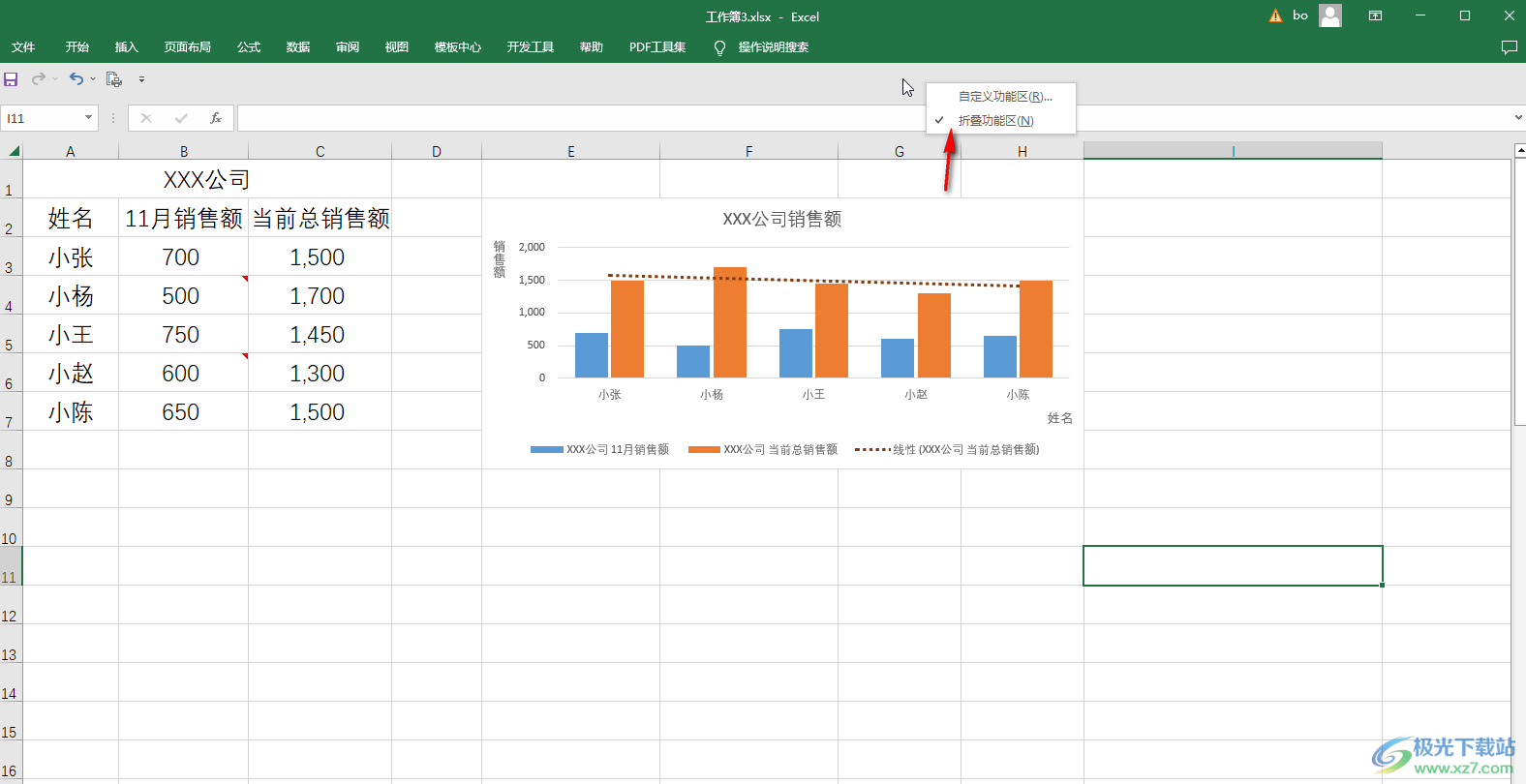Click the blue Undo arrow icon
The width and height of the screenshot is (1526, 784).
pos(76,79)
